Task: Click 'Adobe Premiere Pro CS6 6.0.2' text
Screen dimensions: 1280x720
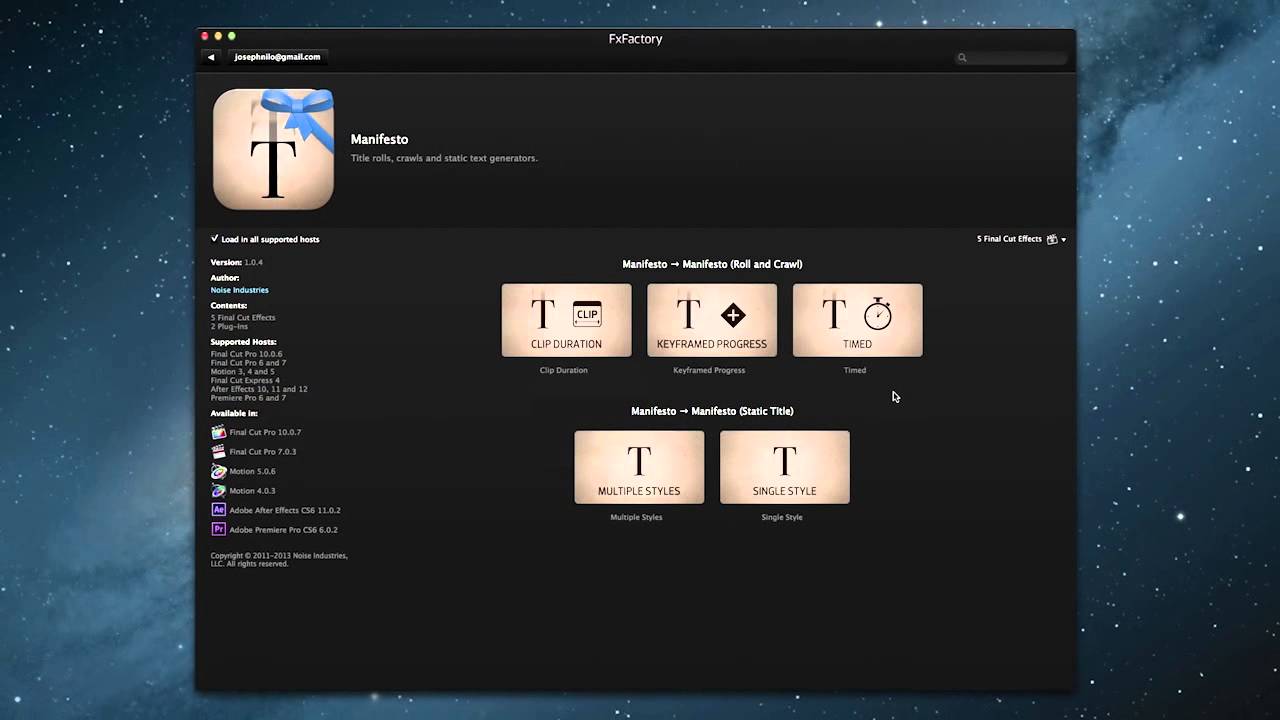Action: coord(283,530)
